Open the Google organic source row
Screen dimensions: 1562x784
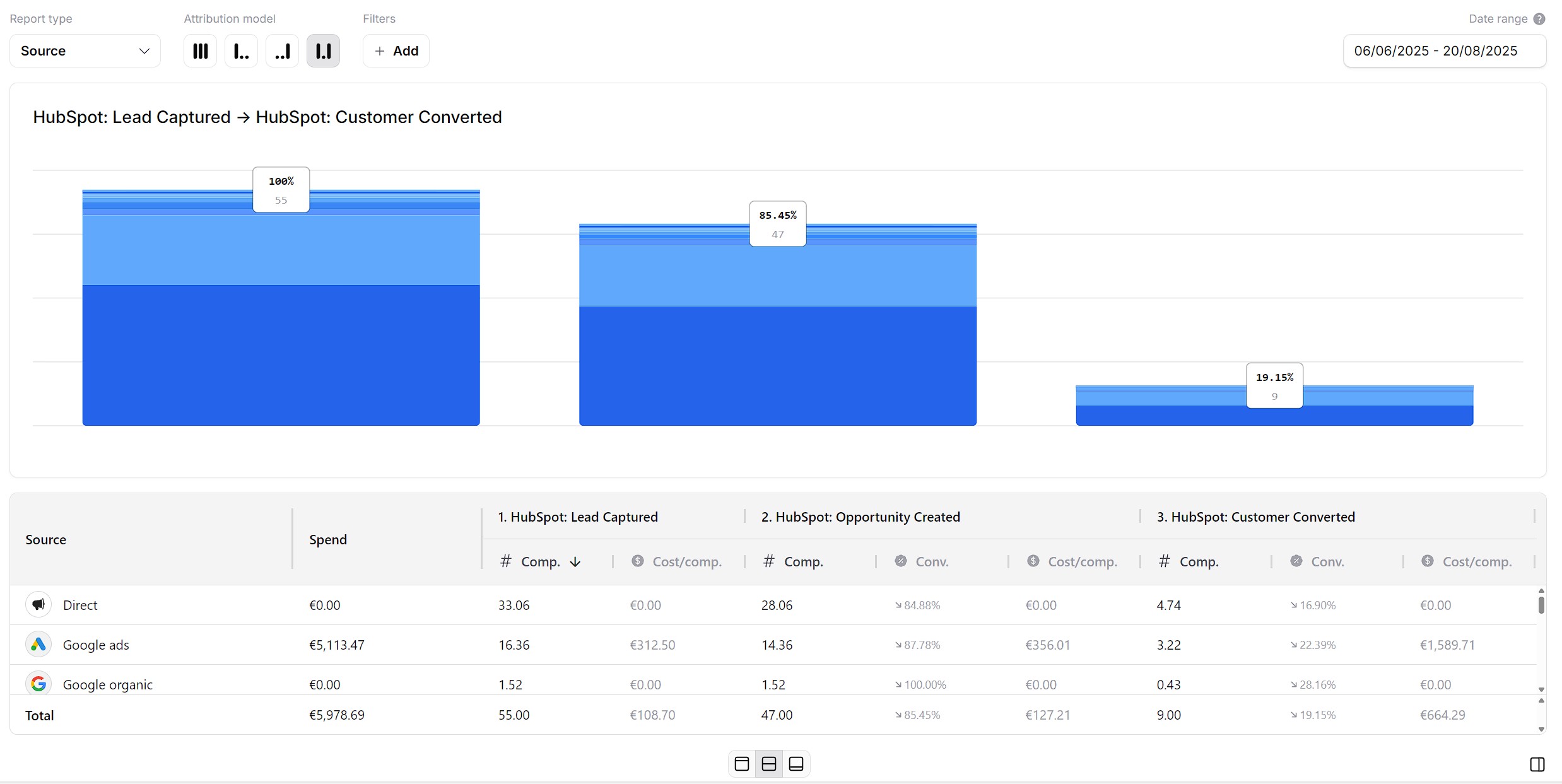tap(108, 684)
